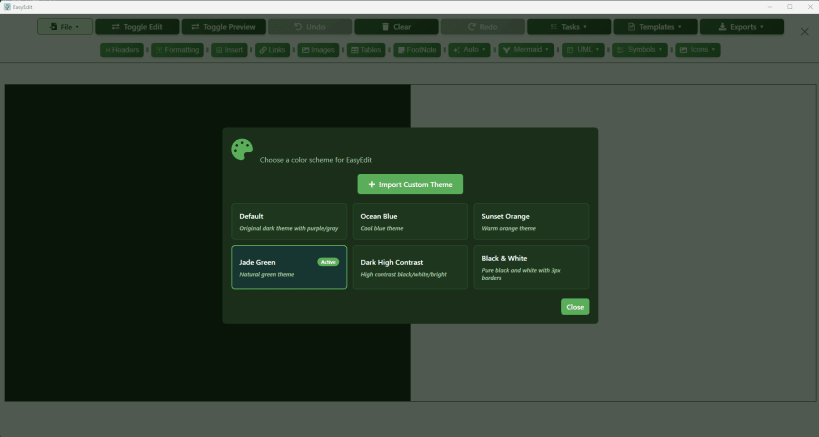The height and width of the screenshot is (437, 819).
Task: Click the 'Cool blue theme' description
Action: [x=381, y=228]
